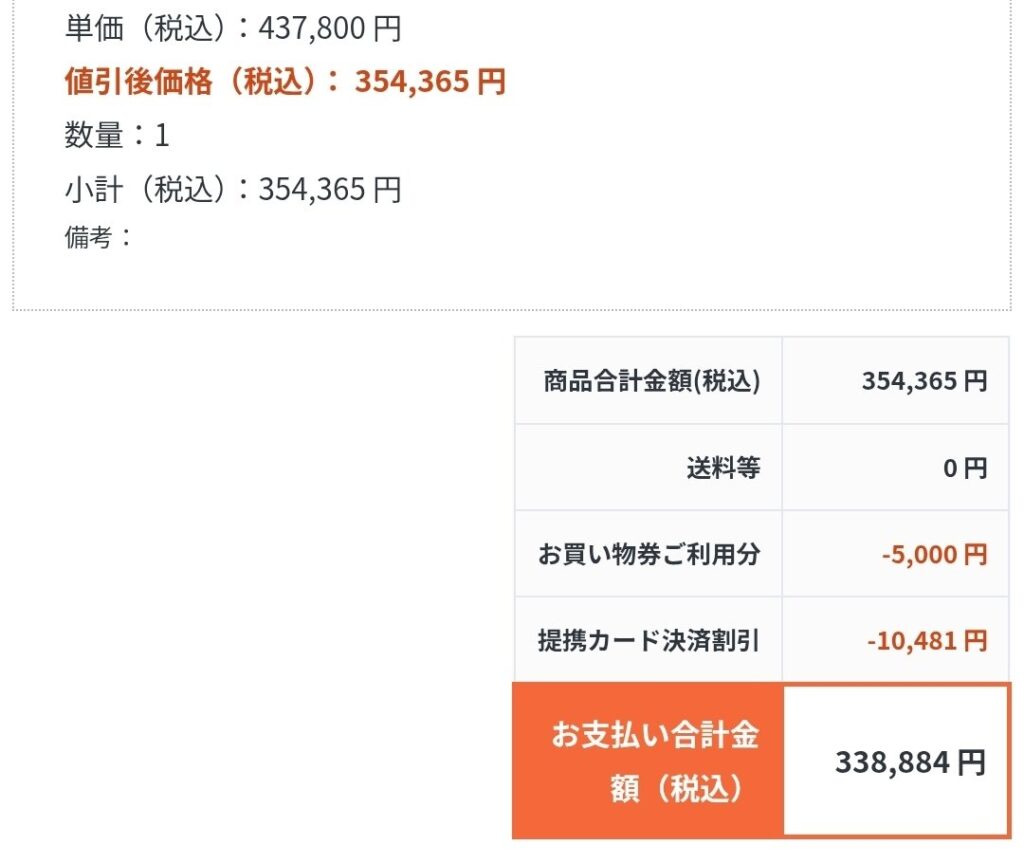
Task: Select the 提携カード決済割引 label cell
Action: [649, 640]
